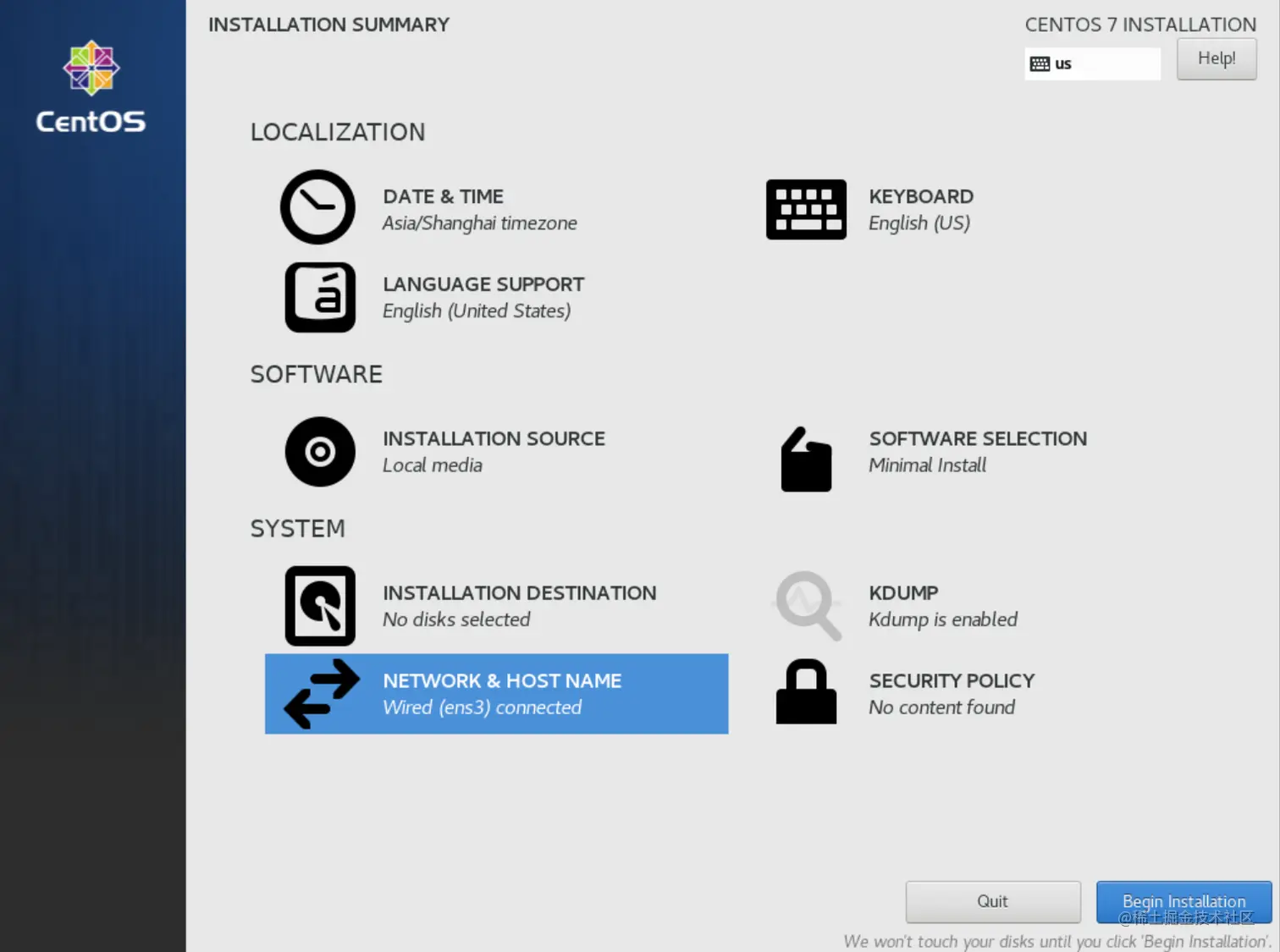This screenshot has width=1280, height=952.
Task: Click 'No disks selected' status text
Action: tap(455, 619)
